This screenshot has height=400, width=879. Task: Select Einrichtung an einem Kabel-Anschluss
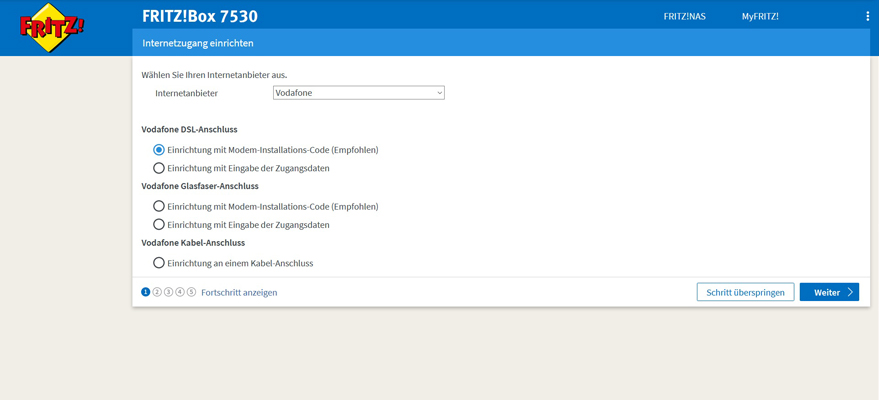[159, 263]
